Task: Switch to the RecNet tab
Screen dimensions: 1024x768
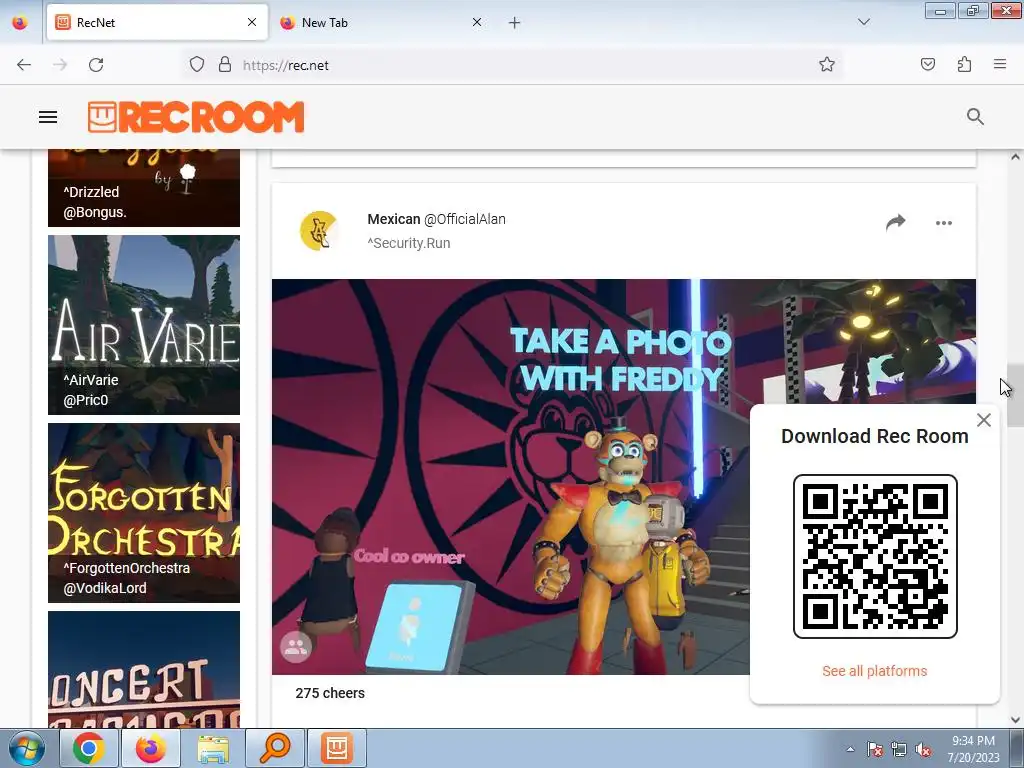Action: coord(157,22)
